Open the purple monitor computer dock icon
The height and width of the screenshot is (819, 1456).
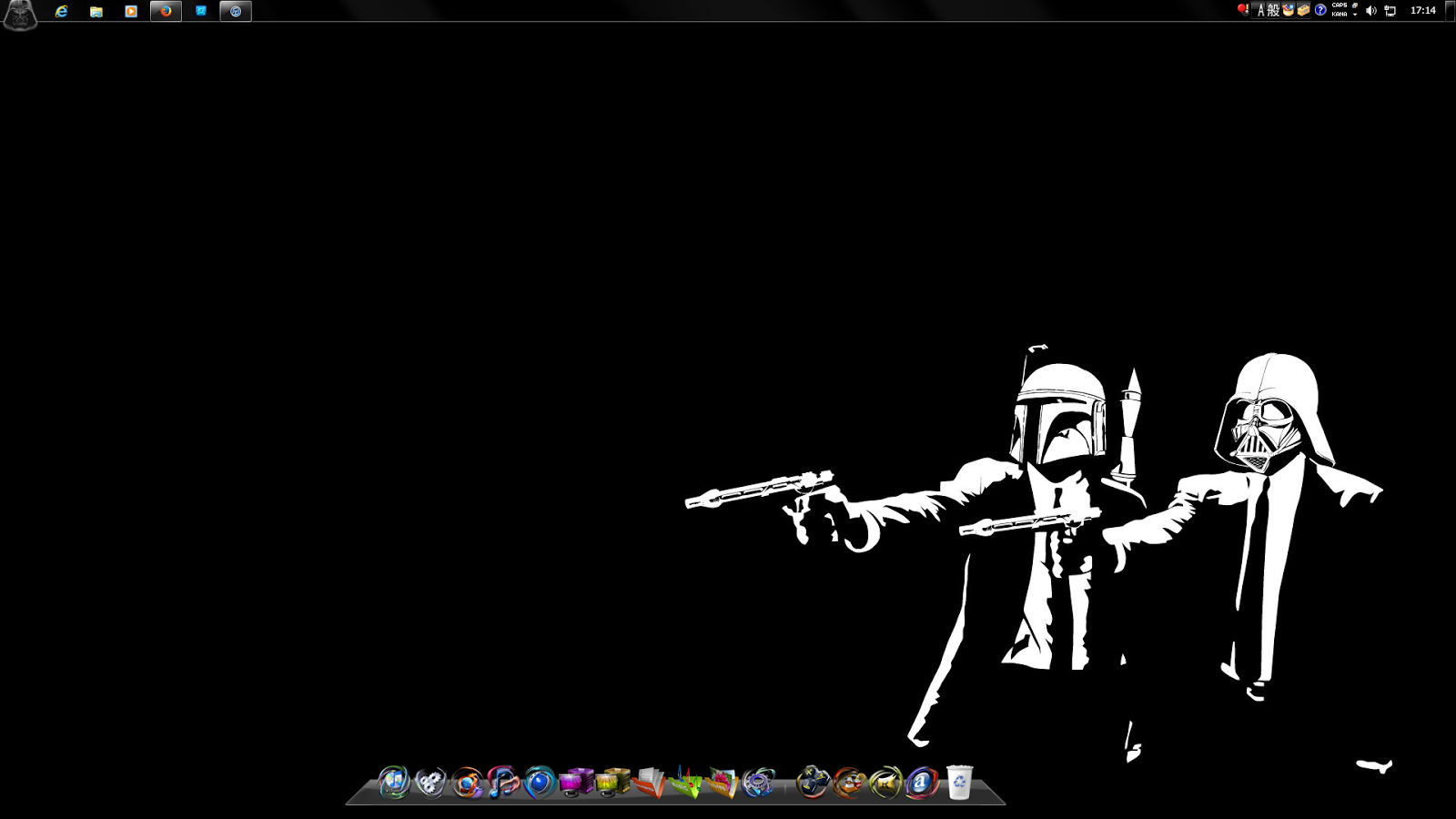tap(576, 782)
